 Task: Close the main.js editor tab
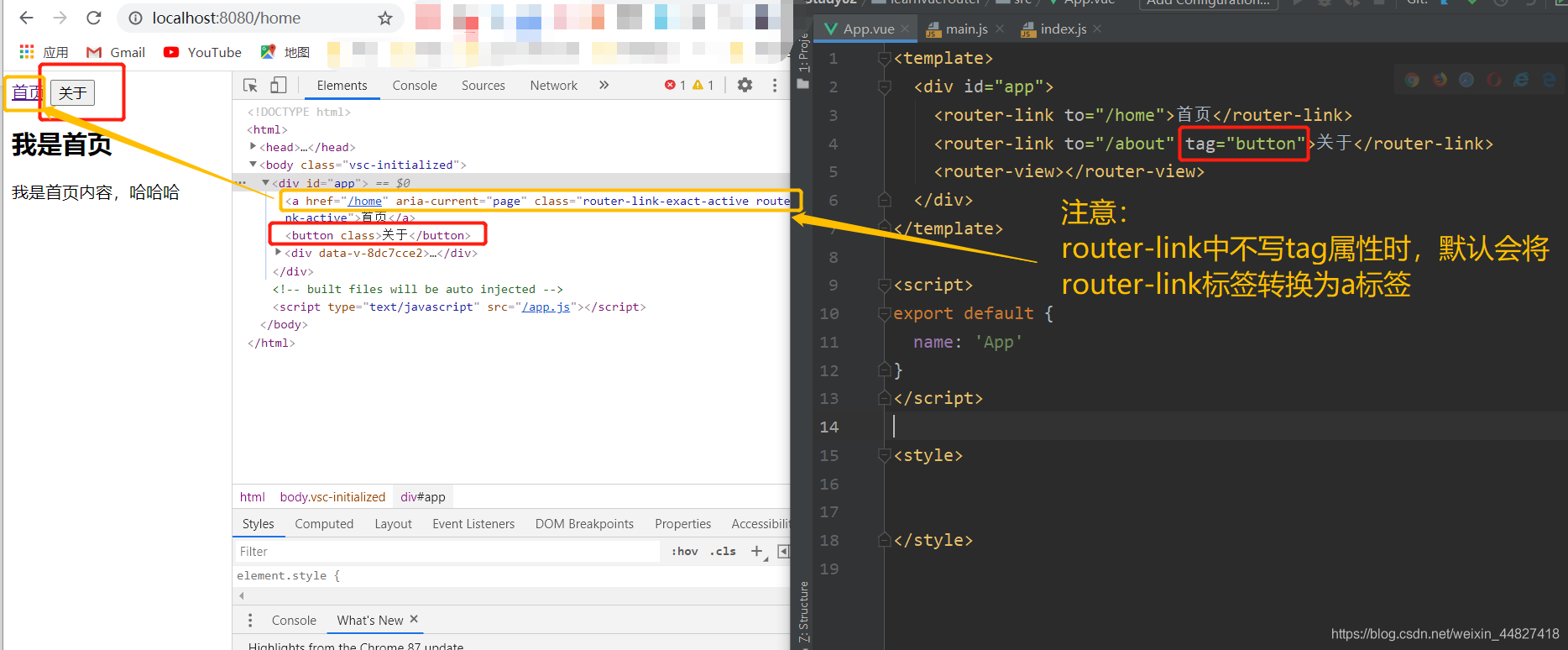1000,29
